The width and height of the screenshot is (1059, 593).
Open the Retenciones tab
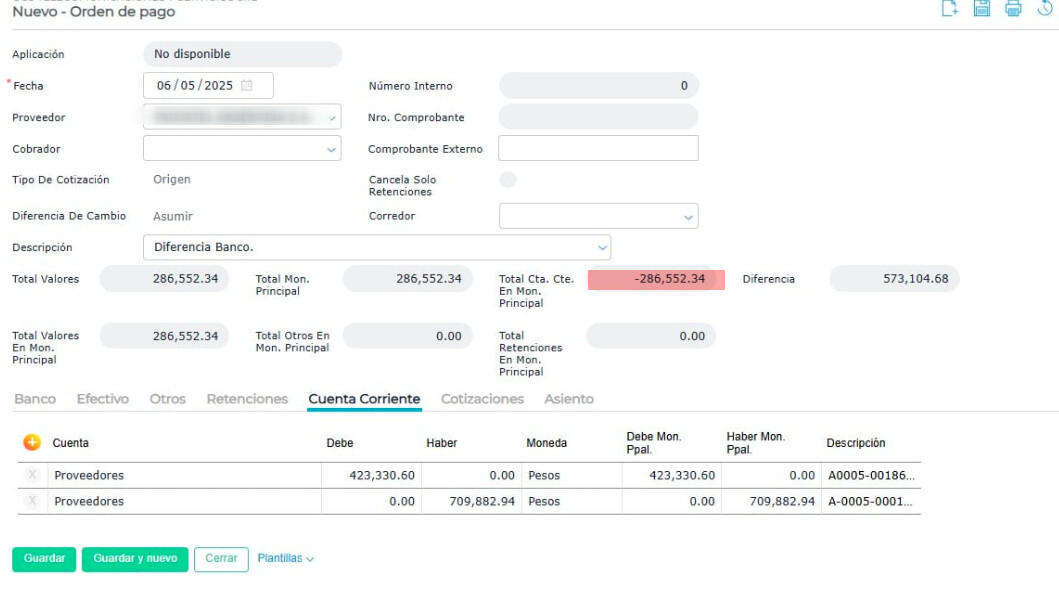(x=247, y=399)
